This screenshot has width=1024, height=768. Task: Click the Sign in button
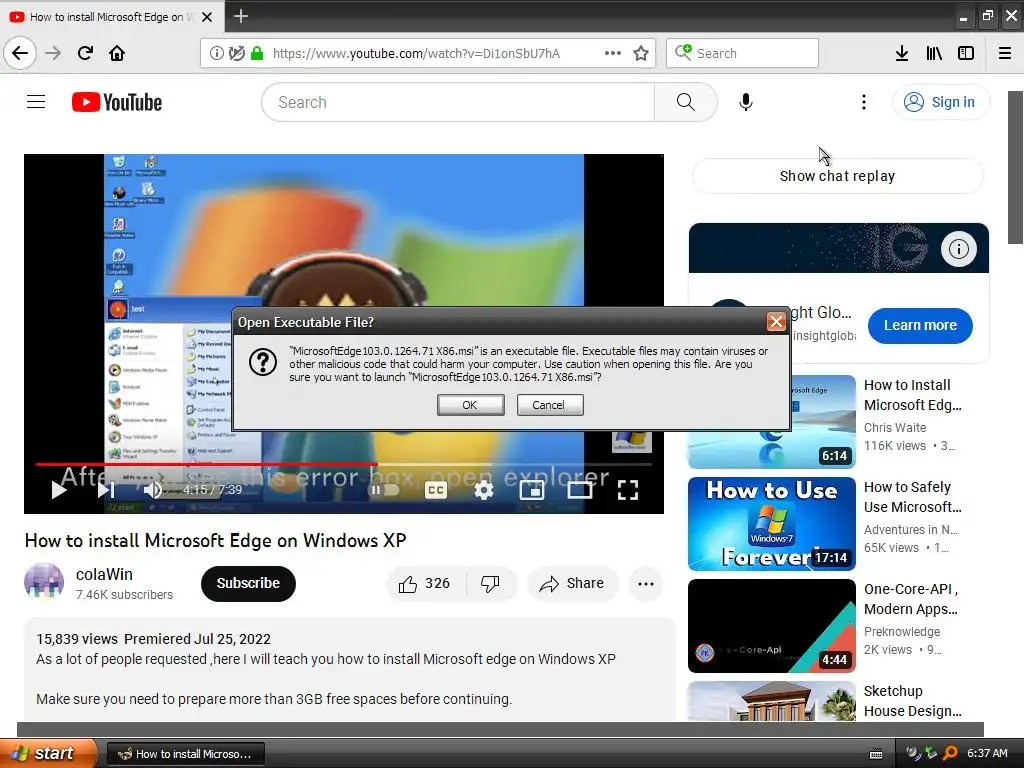940,102
